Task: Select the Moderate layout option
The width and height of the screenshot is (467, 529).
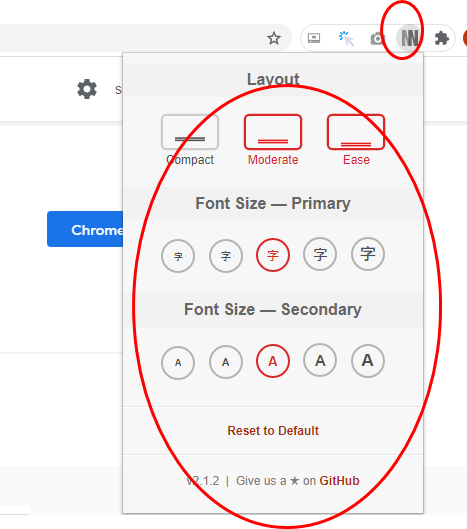Action: point(273,140)
